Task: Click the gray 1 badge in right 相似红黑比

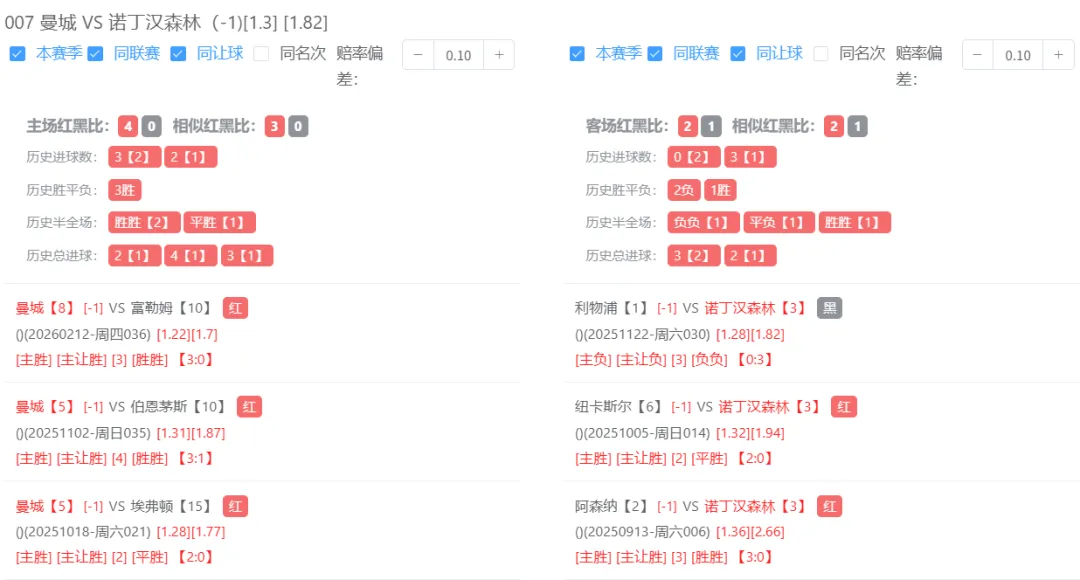Action: (x=858, y=126)
